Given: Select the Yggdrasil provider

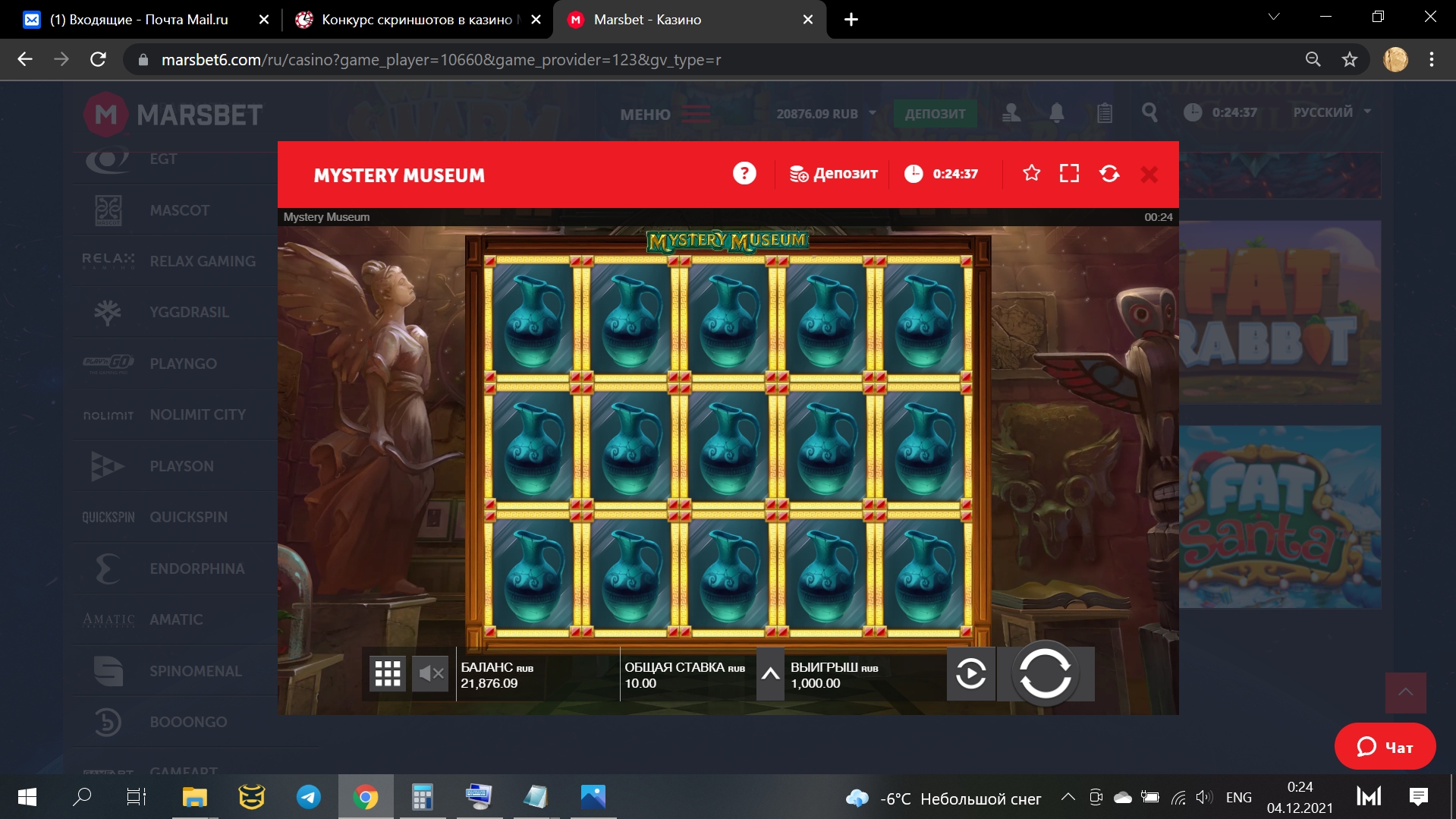Looking at the screenshot, I should click(175, 312).
